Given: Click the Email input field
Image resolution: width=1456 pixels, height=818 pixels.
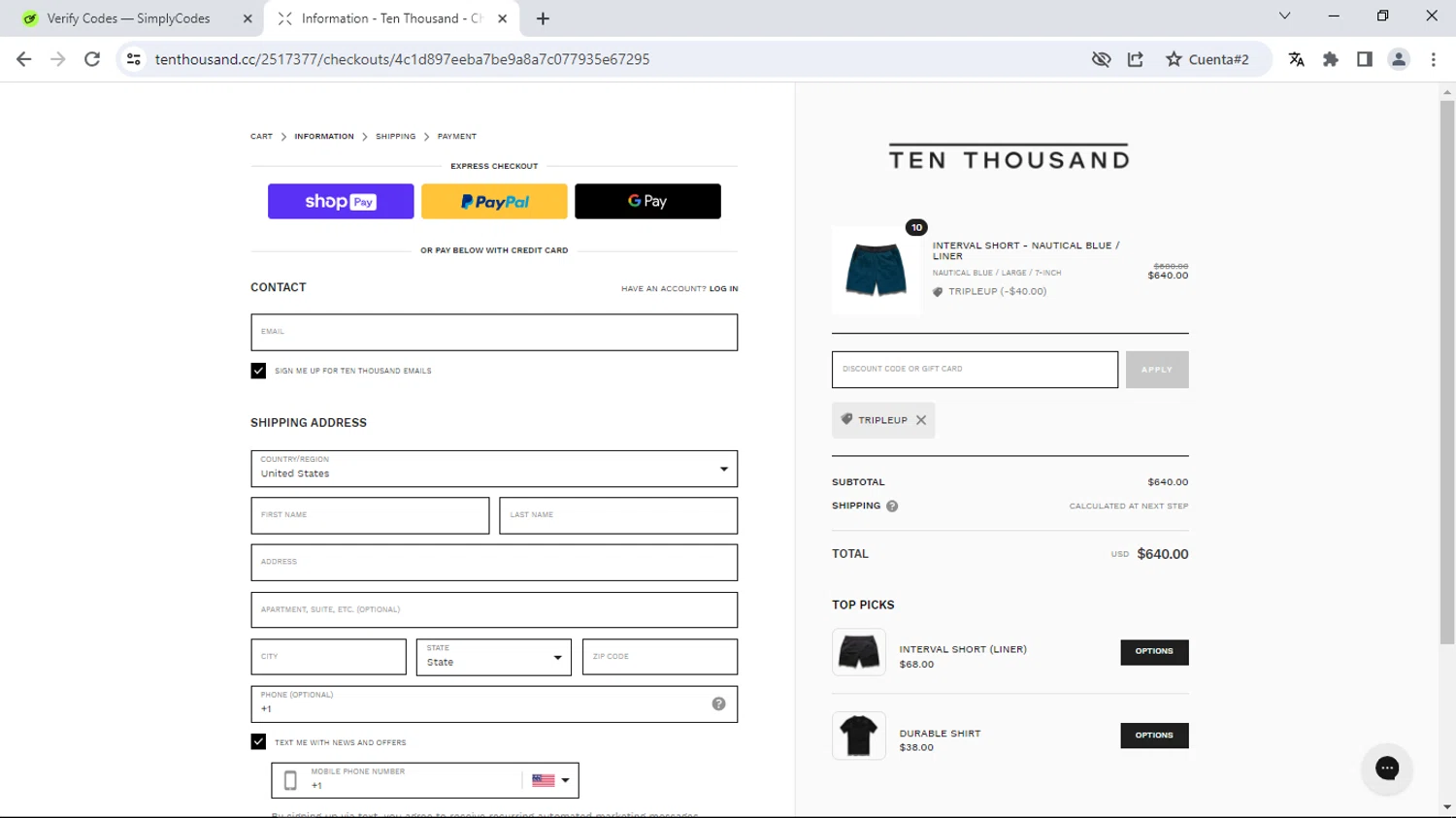Looking at the screenshot, I should click(494, 332).
